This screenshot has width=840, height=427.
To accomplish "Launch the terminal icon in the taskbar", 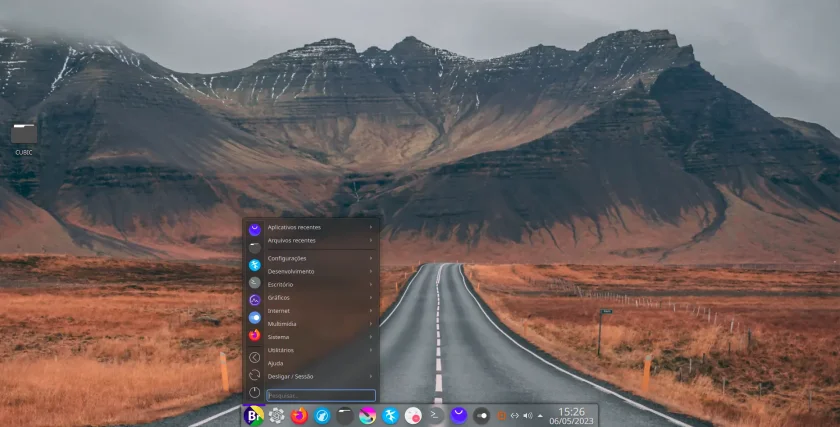I will coord(436,416).
